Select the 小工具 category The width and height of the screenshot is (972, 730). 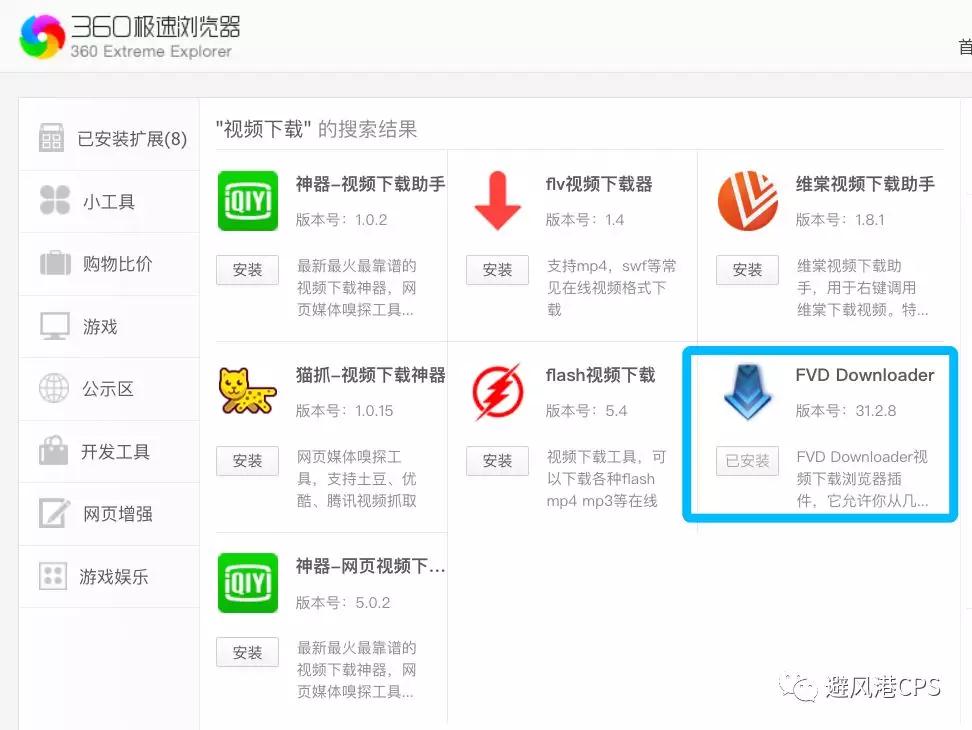(109, 201)
